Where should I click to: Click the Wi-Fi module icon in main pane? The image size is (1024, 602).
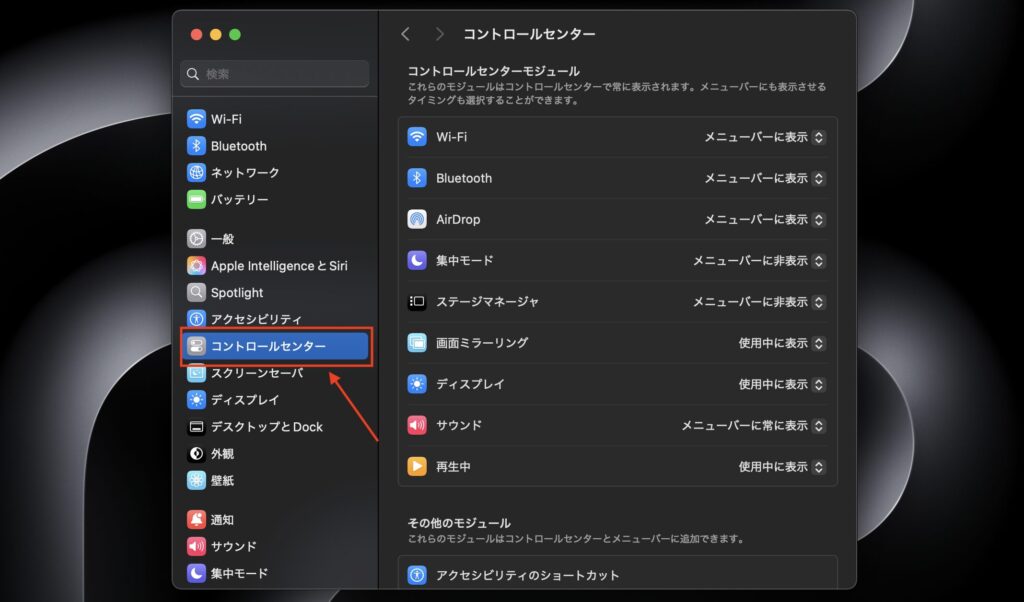pyautogui.click(x=417, y=137)
